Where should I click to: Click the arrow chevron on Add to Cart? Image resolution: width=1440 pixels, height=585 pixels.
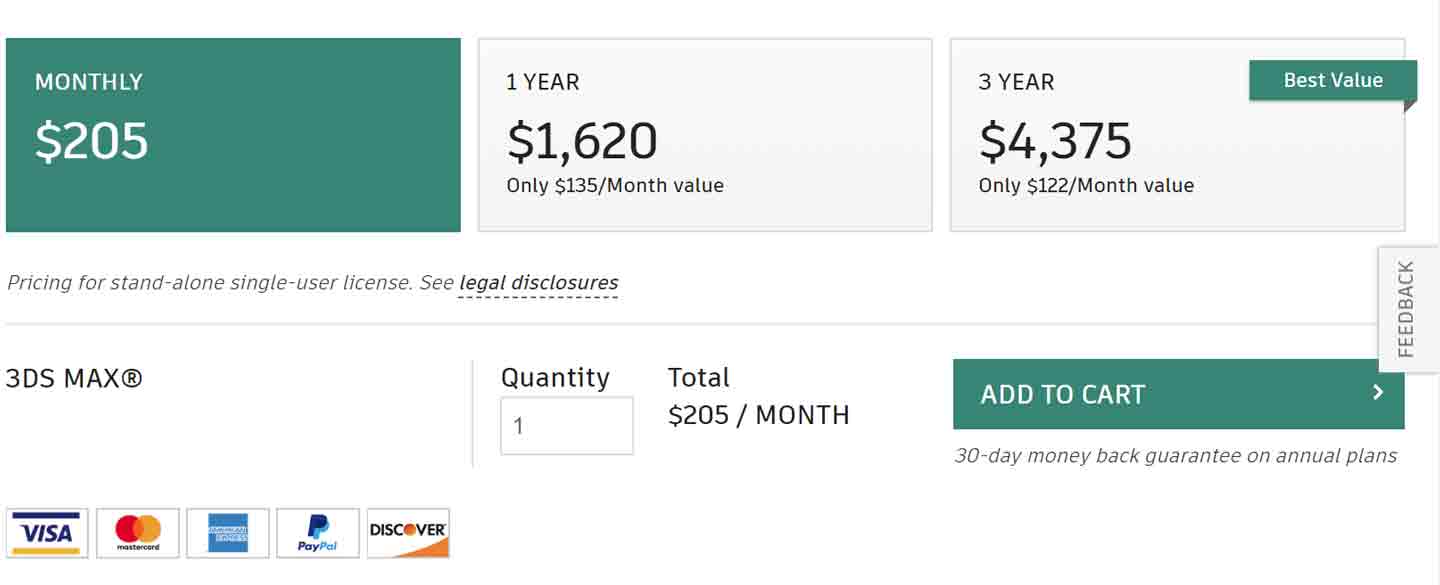tap(1378, 393)
